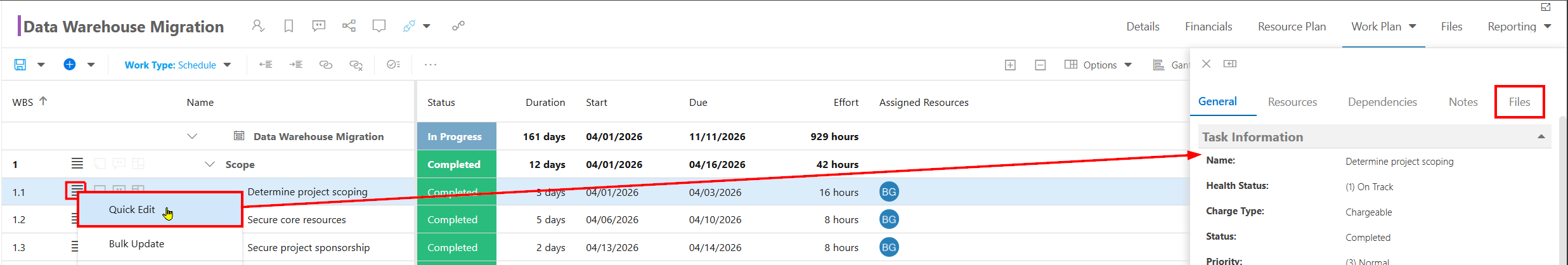Click the calendar icon beside the Data Warehouse Migration row
Screen dimensions: 1568x265
[x=239, y=136]
